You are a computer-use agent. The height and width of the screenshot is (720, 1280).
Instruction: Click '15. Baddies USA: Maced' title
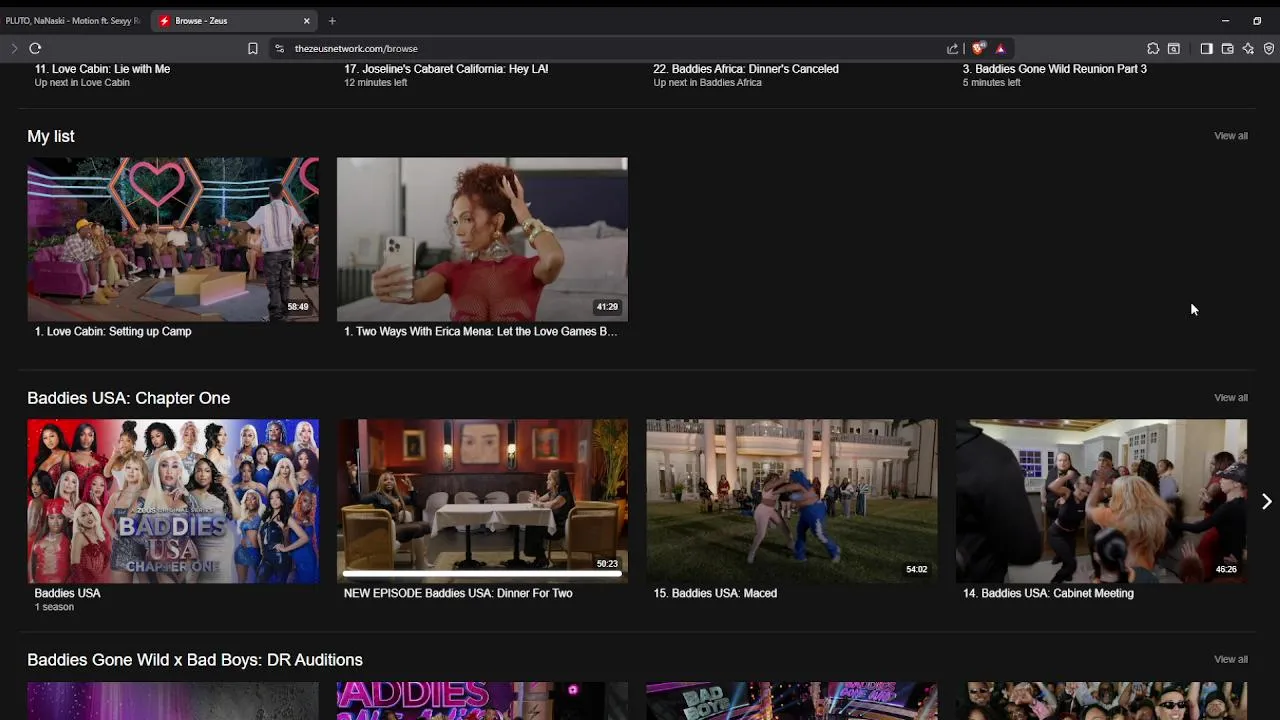pyautogui.click(x=715, y=593)
